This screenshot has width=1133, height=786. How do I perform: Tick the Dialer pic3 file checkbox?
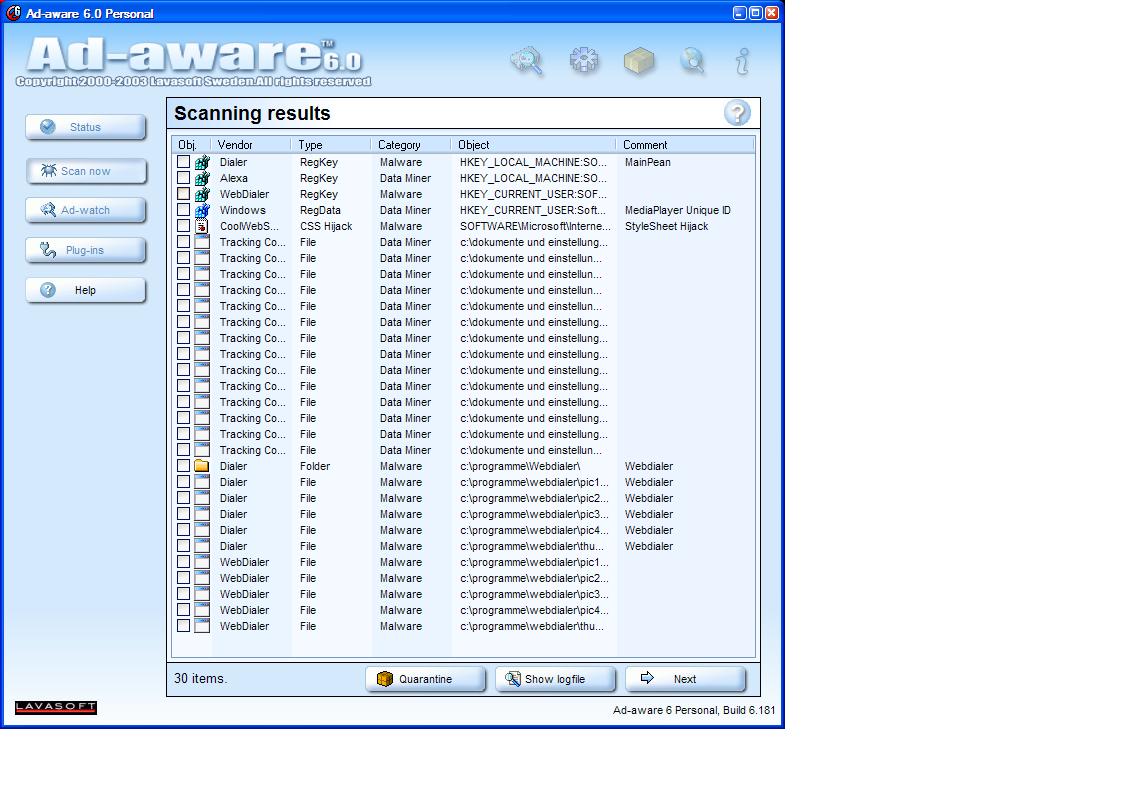pos(184,514)
